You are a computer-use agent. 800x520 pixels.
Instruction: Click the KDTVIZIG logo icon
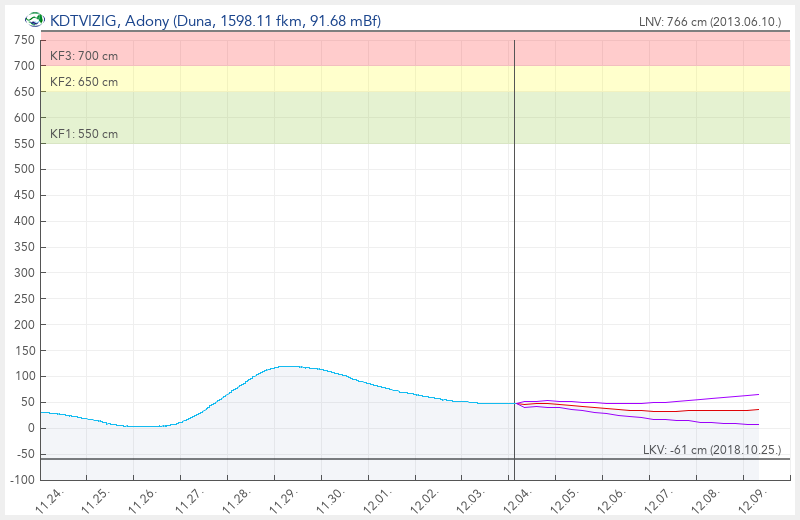(35, 20)
